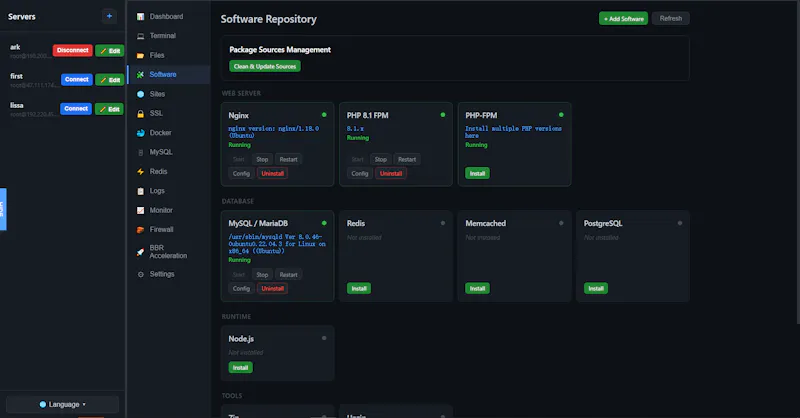This screenshot has width=800, height=418.
Task: Connect to the lissa server
Action: tap(76, 108)
